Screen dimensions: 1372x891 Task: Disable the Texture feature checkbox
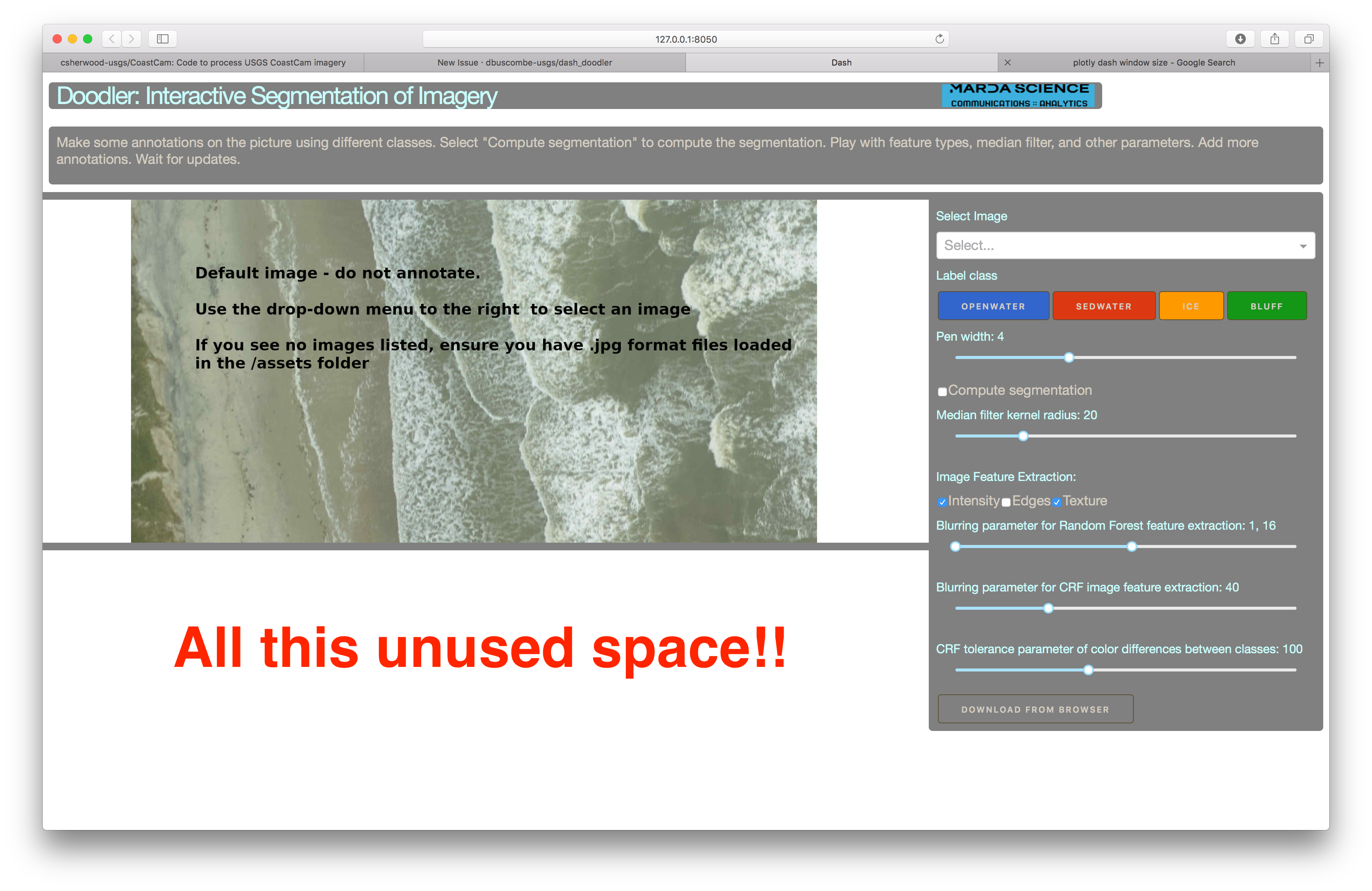[x=1057, y=502]
